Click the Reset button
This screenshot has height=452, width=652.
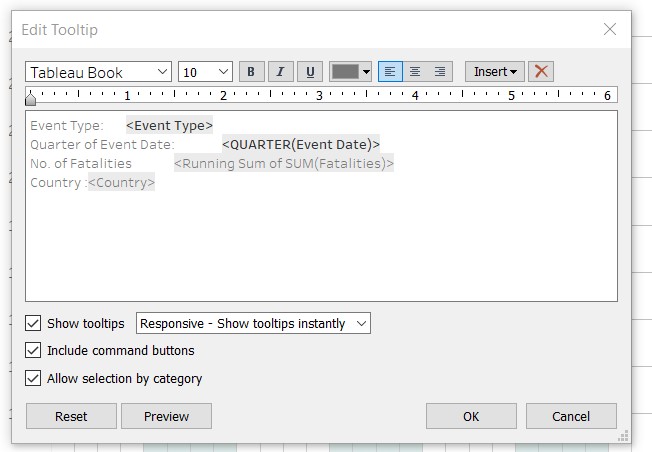pos(71,416)
